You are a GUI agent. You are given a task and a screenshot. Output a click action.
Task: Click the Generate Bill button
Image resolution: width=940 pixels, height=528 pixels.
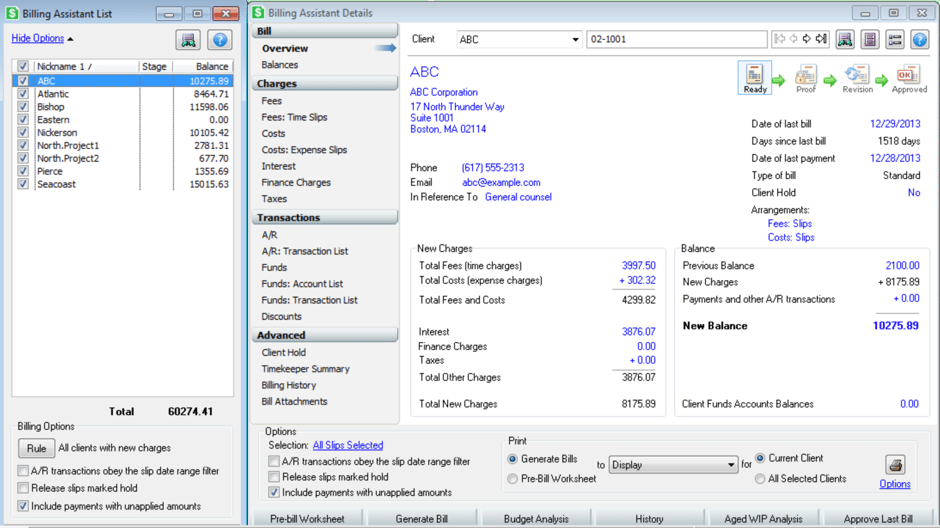[x=421, y=519]
